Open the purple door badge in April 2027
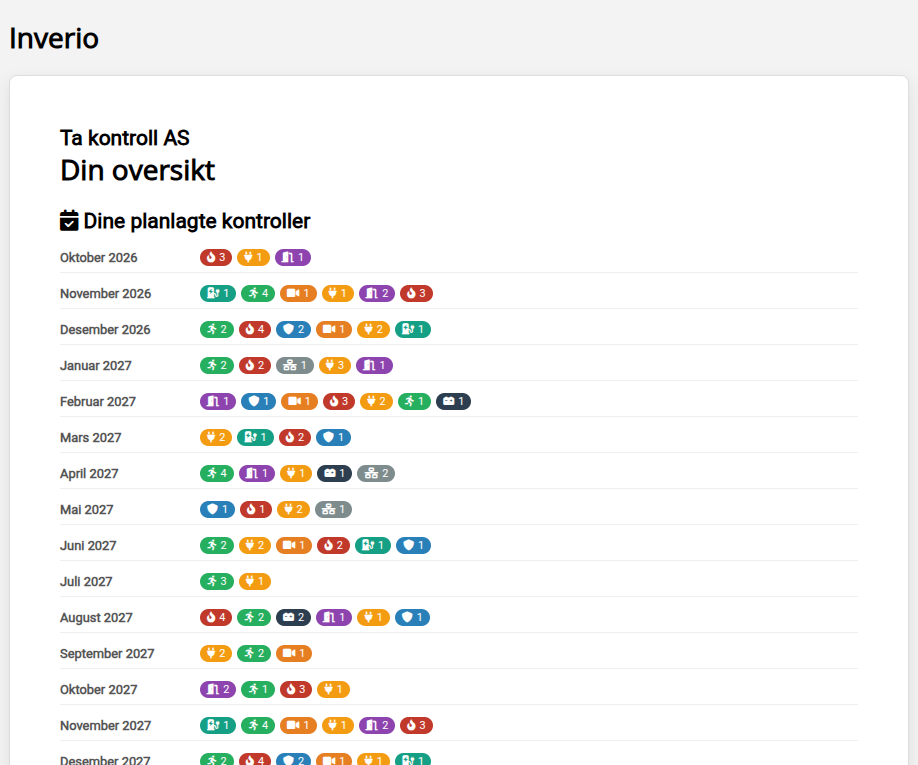The height and width of the screenshot is (765, 918). [x=256, y=474]
